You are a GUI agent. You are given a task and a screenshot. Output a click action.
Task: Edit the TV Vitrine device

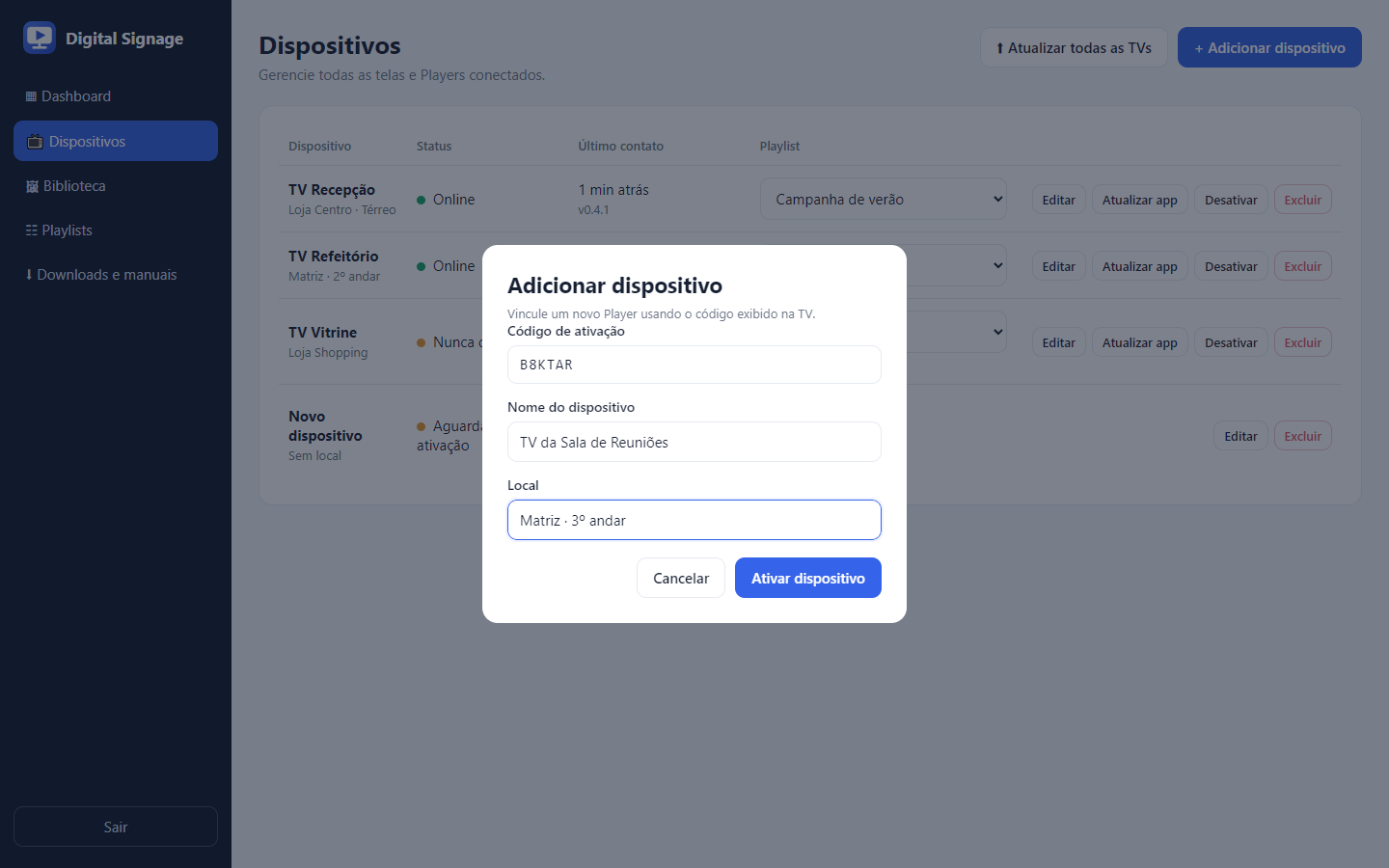[1058, 342]
